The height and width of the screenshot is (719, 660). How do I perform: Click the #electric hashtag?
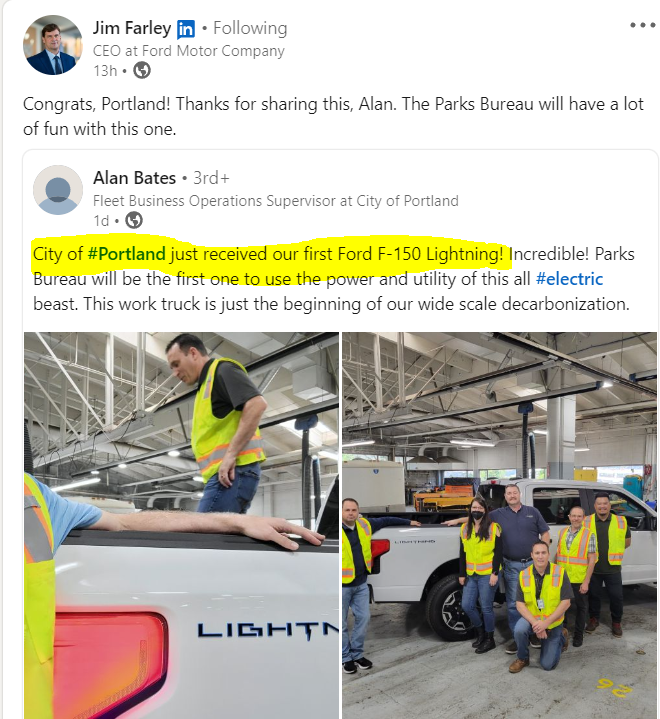pyautogui.click(x=569, y=279)
